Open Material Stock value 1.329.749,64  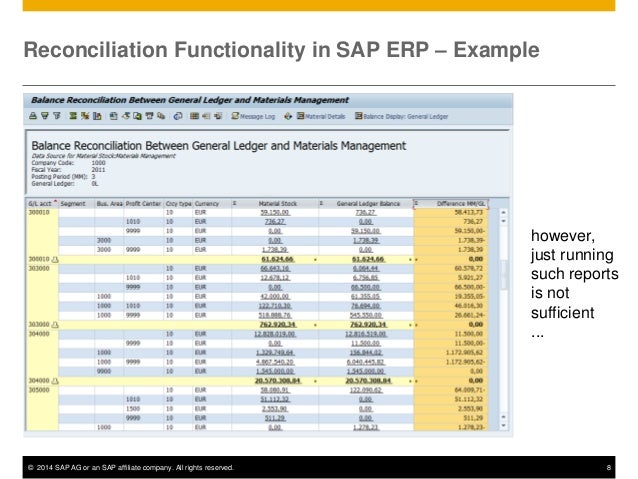(x=275, y=353)
